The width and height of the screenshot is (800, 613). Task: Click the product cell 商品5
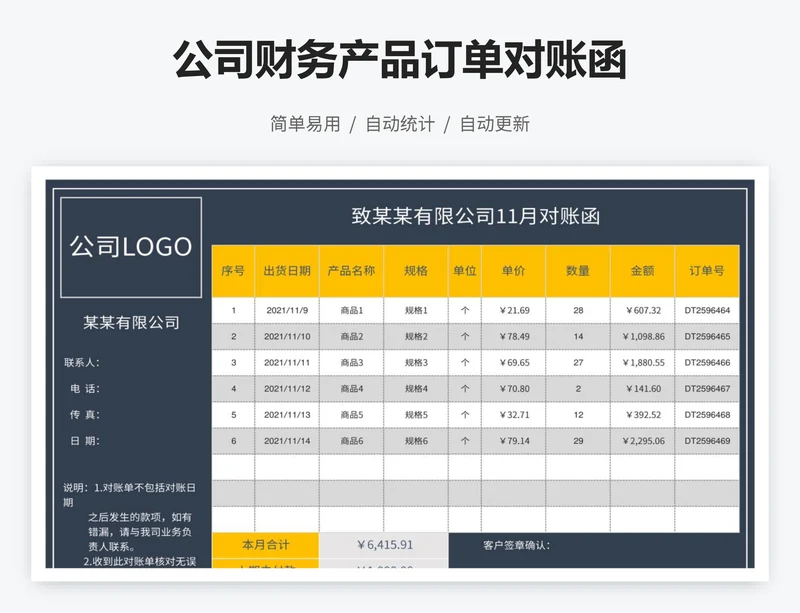[x=352, y=414]
